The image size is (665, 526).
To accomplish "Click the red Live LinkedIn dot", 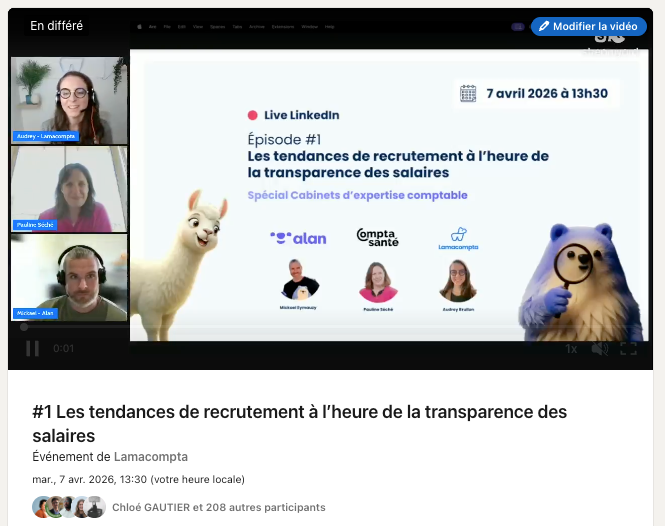I will (x=252, y=115).
